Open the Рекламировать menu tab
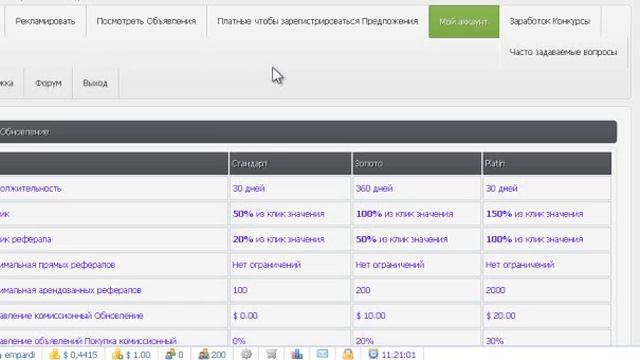Screen dimensions: 640x360 45,21
